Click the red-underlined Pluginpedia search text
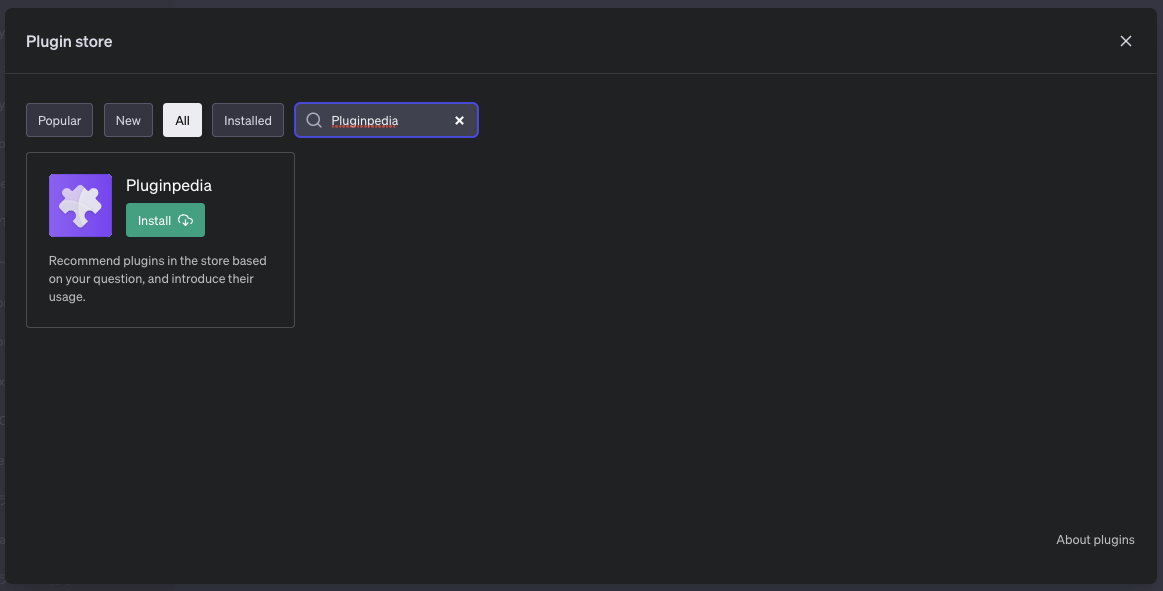The height and width of the screenshot is (591, 1163). point(365,121)
